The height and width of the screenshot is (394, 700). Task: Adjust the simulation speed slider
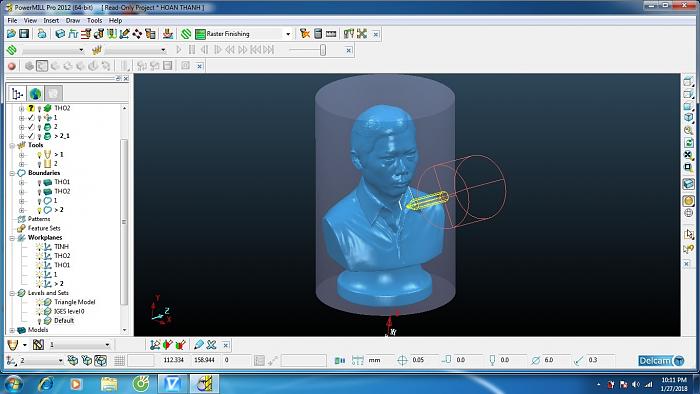[323, 50]
